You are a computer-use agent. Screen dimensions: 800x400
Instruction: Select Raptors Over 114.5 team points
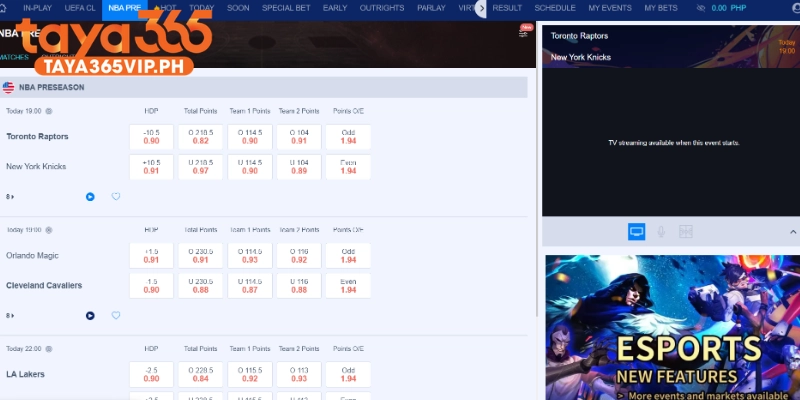pyautogui.click(x=250, y=137)
